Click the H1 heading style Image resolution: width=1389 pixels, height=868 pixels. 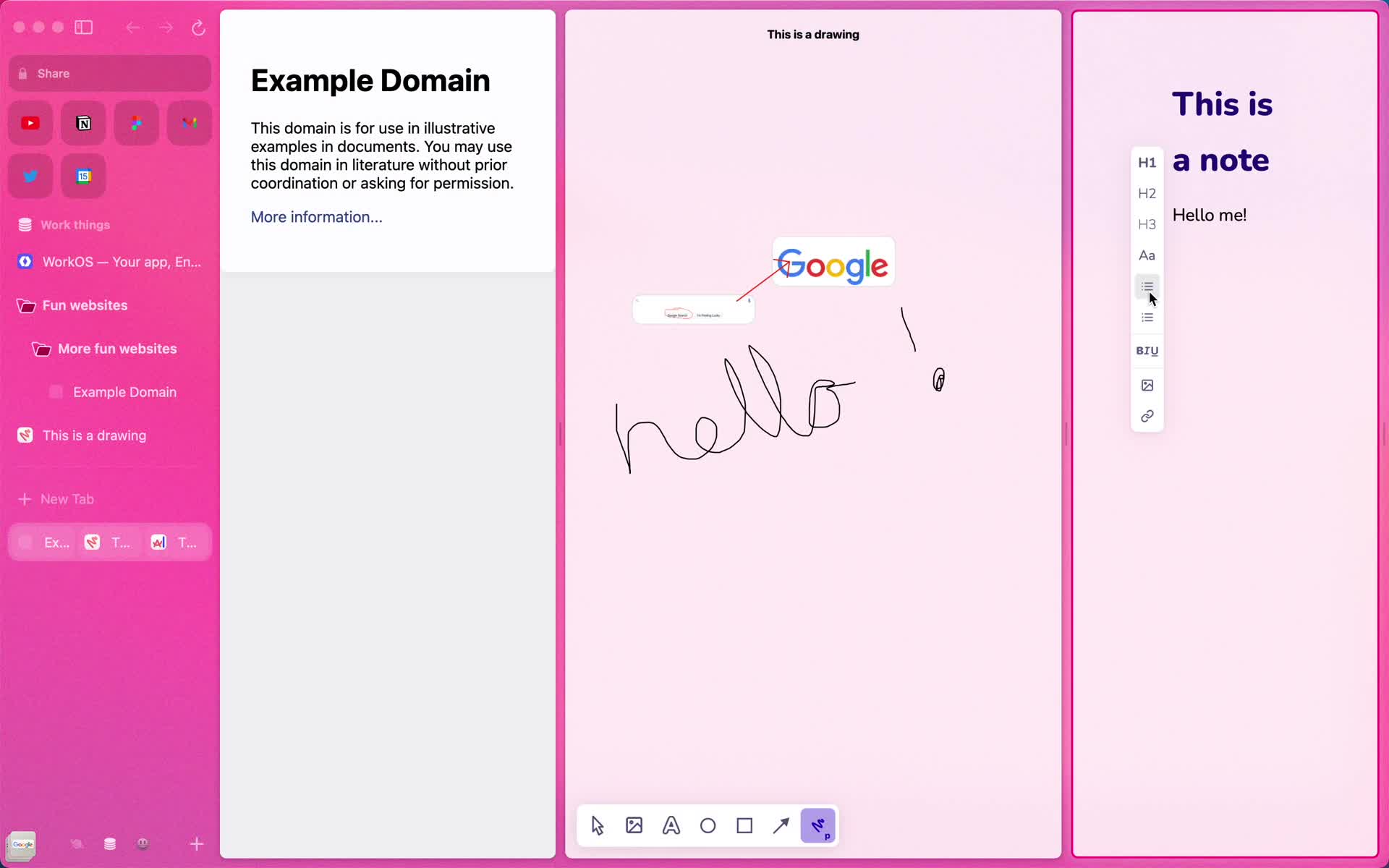pyautogui.click(x=1146, y=161)
